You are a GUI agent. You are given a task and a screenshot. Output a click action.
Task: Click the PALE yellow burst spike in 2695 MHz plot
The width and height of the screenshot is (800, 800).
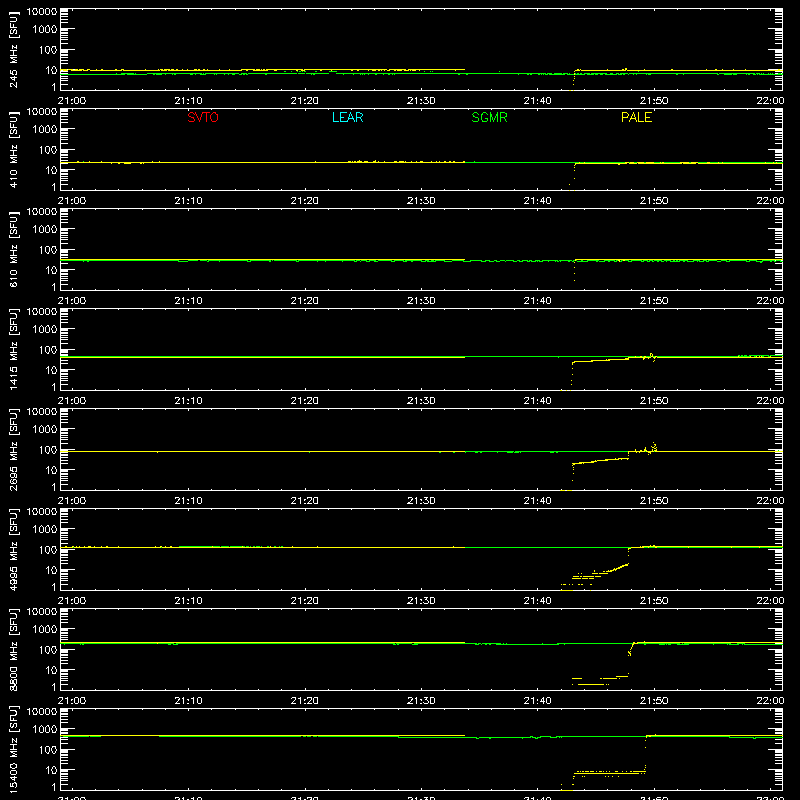(x=653, y=447)
